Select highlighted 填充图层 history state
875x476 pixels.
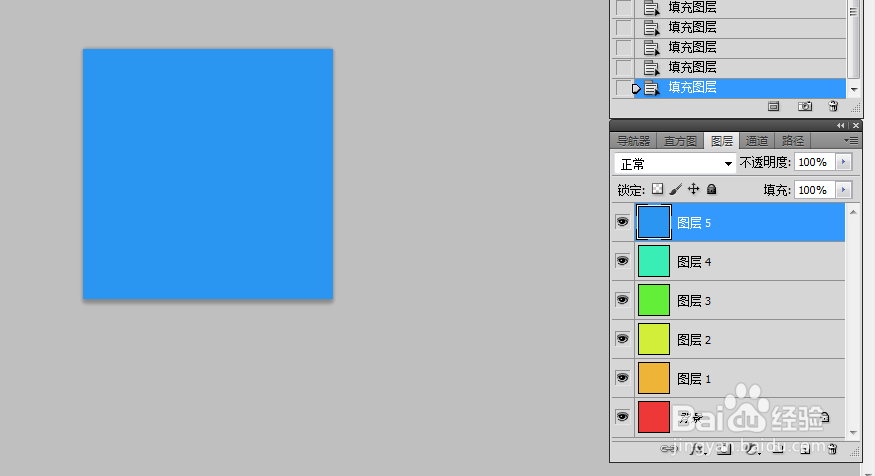point(740,88)
